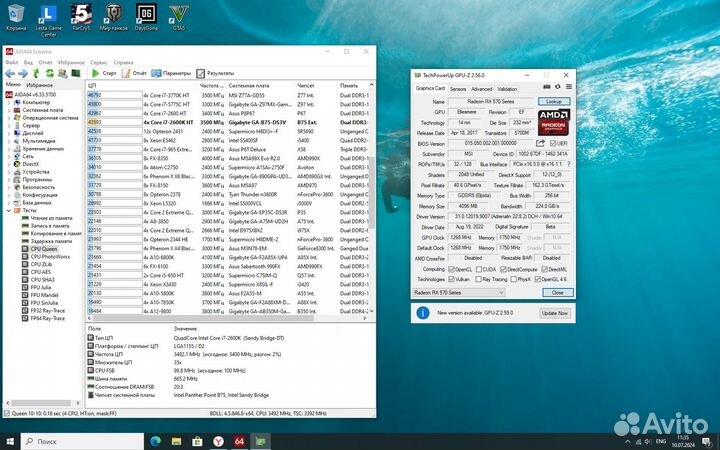Collapse the Тесты tree node
720x450 pixels.
(9, 210)
